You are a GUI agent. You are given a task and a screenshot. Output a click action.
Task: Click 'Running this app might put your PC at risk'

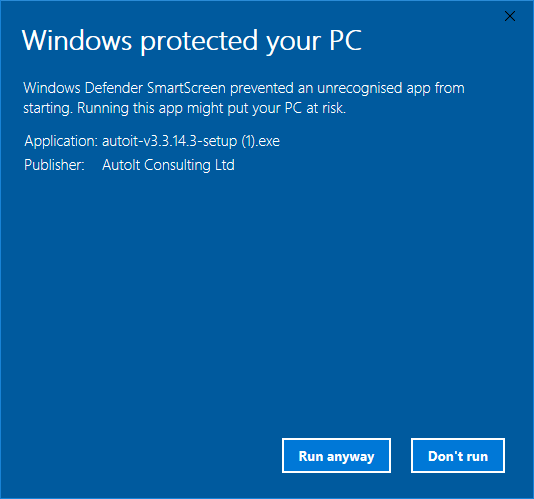click(x=211, y=108)
